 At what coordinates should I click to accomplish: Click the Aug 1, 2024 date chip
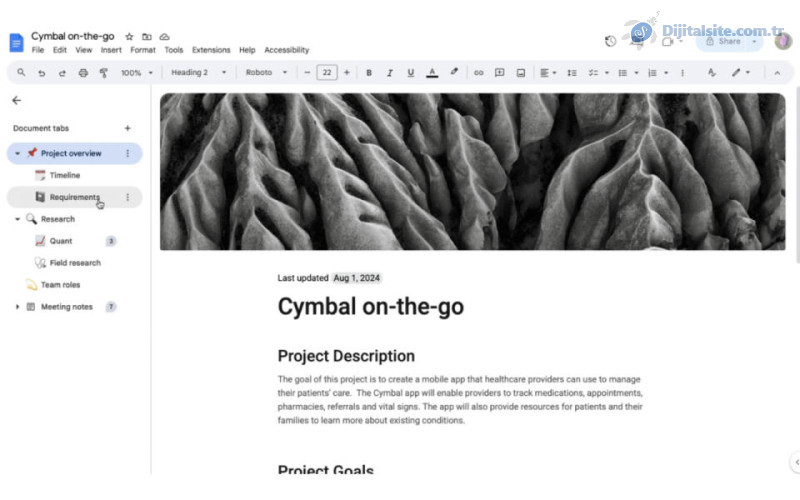[356, 278]
